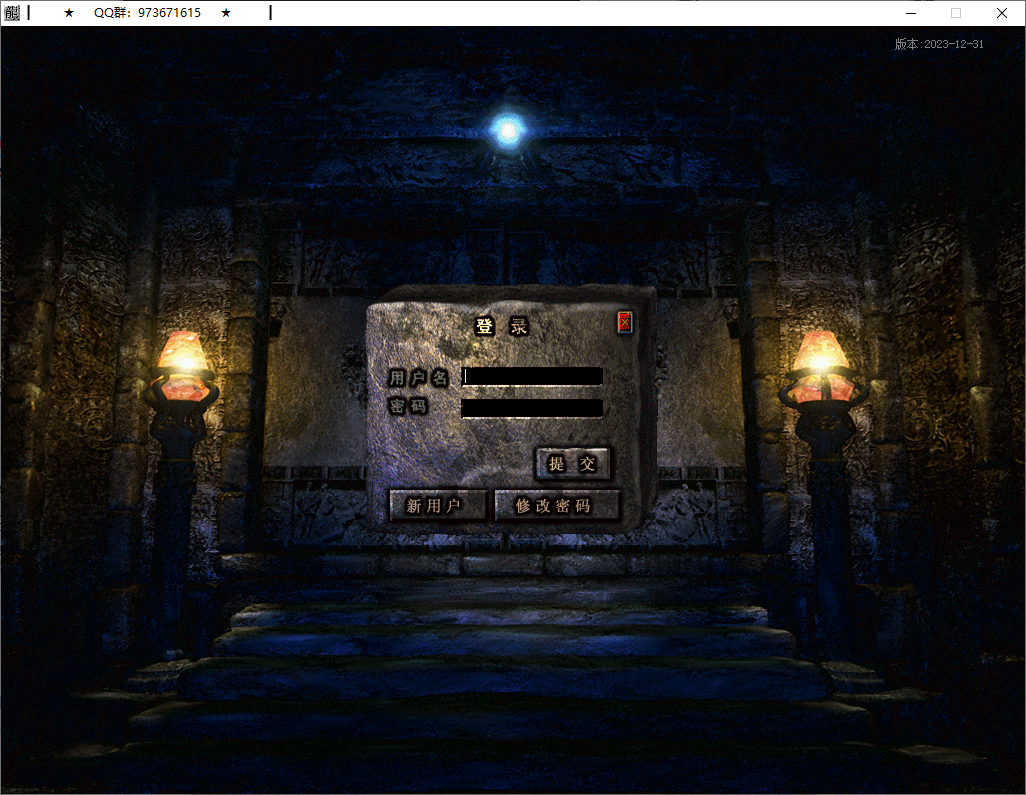Click the 用户名 label text

click(x=418, y=377)
